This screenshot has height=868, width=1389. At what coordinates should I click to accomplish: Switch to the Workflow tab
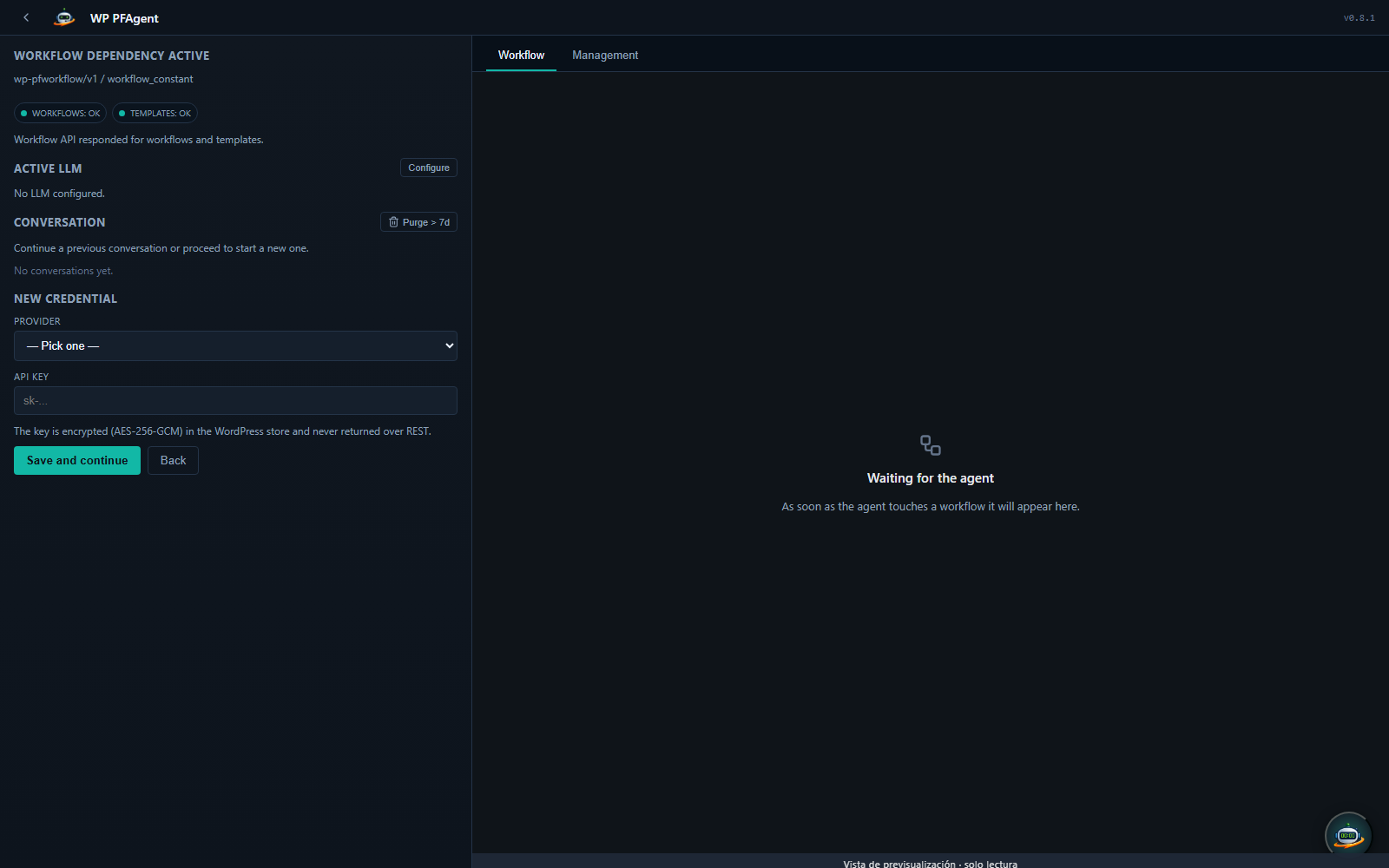pos(521,55)
